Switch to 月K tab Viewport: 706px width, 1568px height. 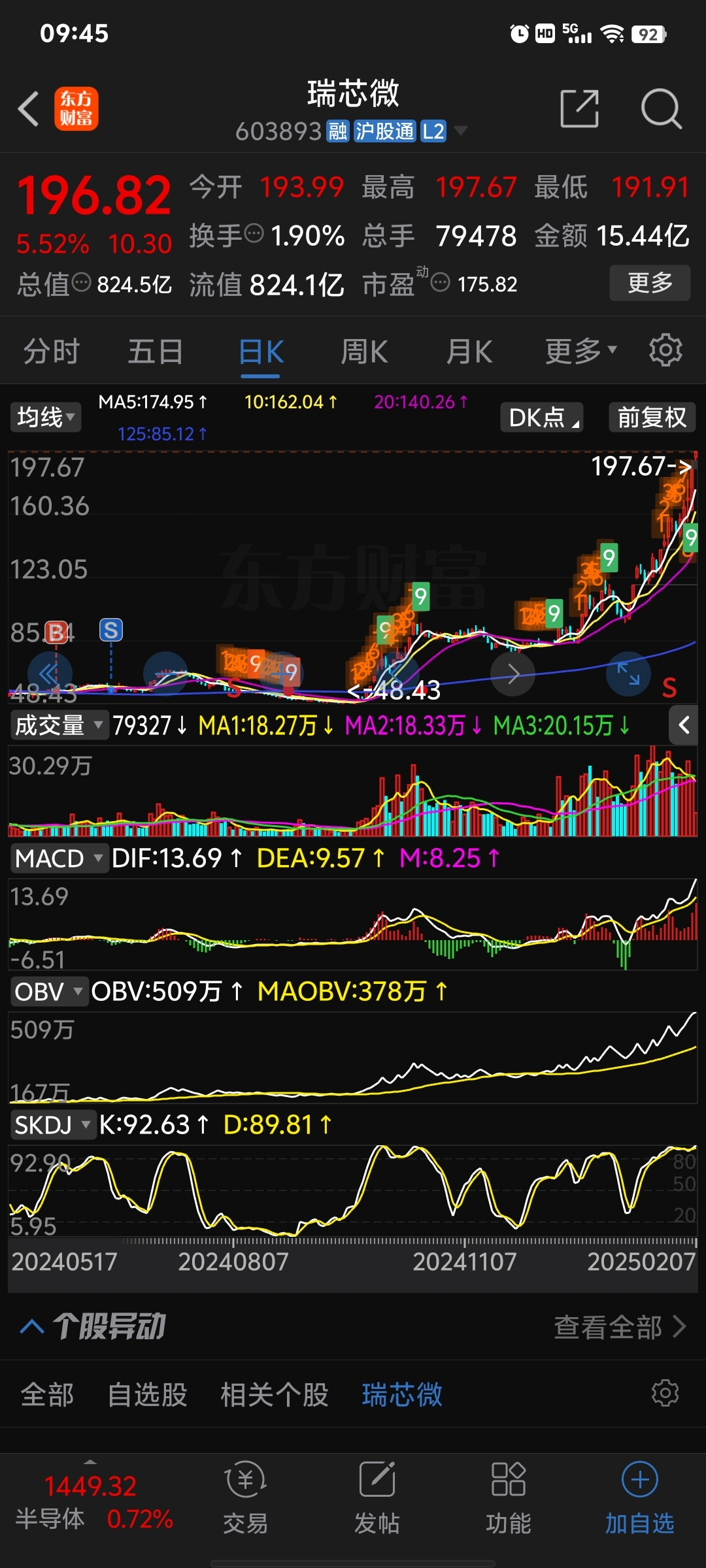tap(469, 351)
